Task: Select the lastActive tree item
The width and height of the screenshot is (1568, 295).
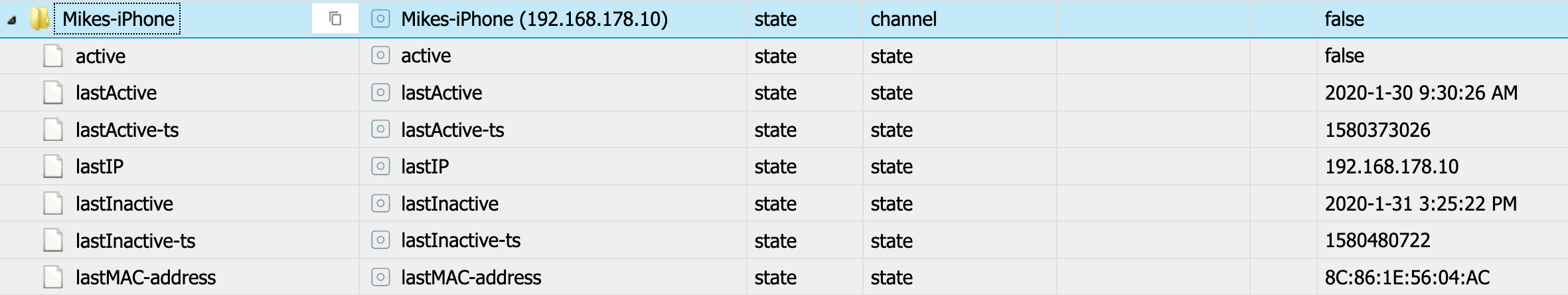Action: (x=116, y=93)
